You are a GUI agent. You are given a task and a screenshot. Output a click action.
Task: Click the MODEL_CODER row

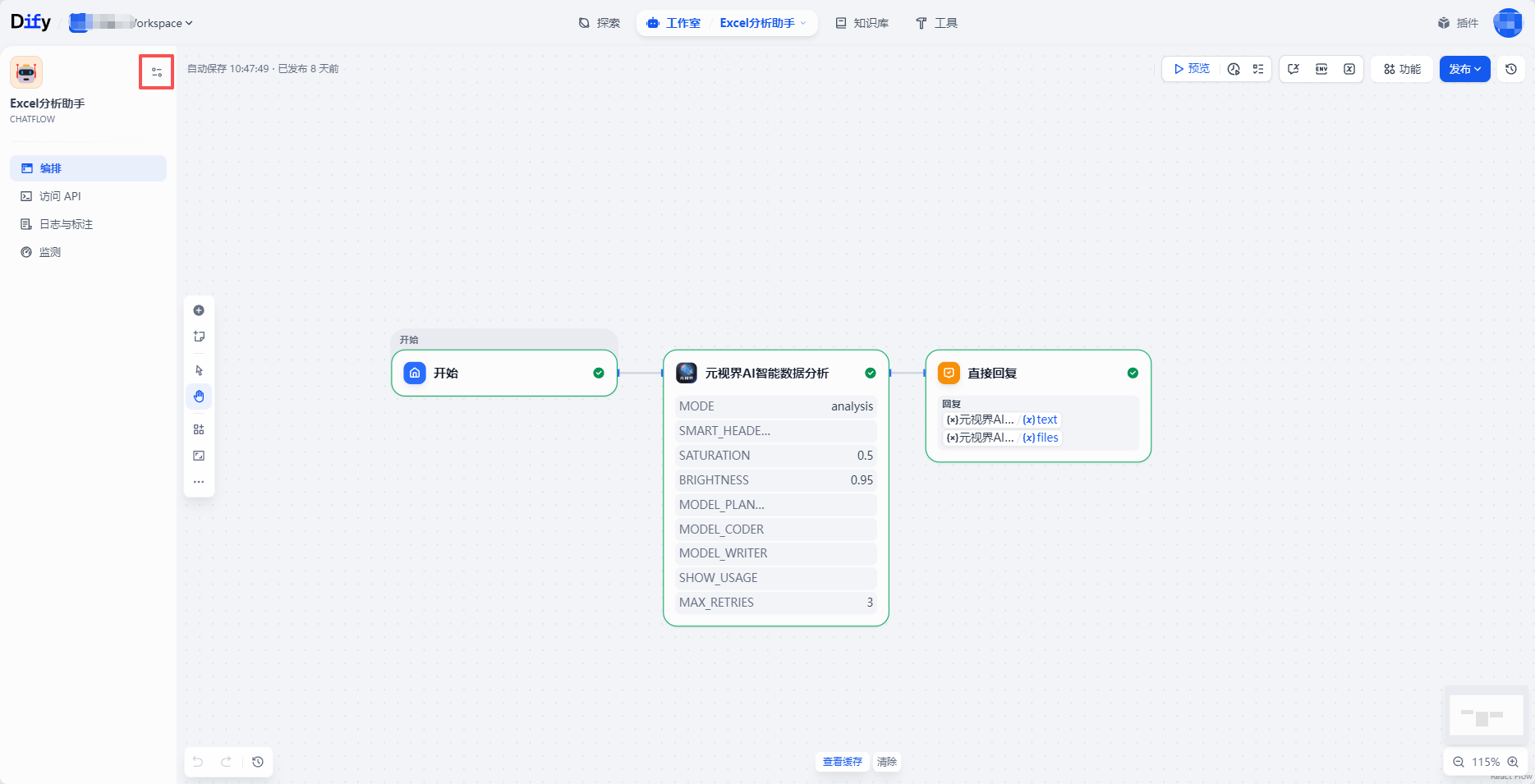point(776,530)
